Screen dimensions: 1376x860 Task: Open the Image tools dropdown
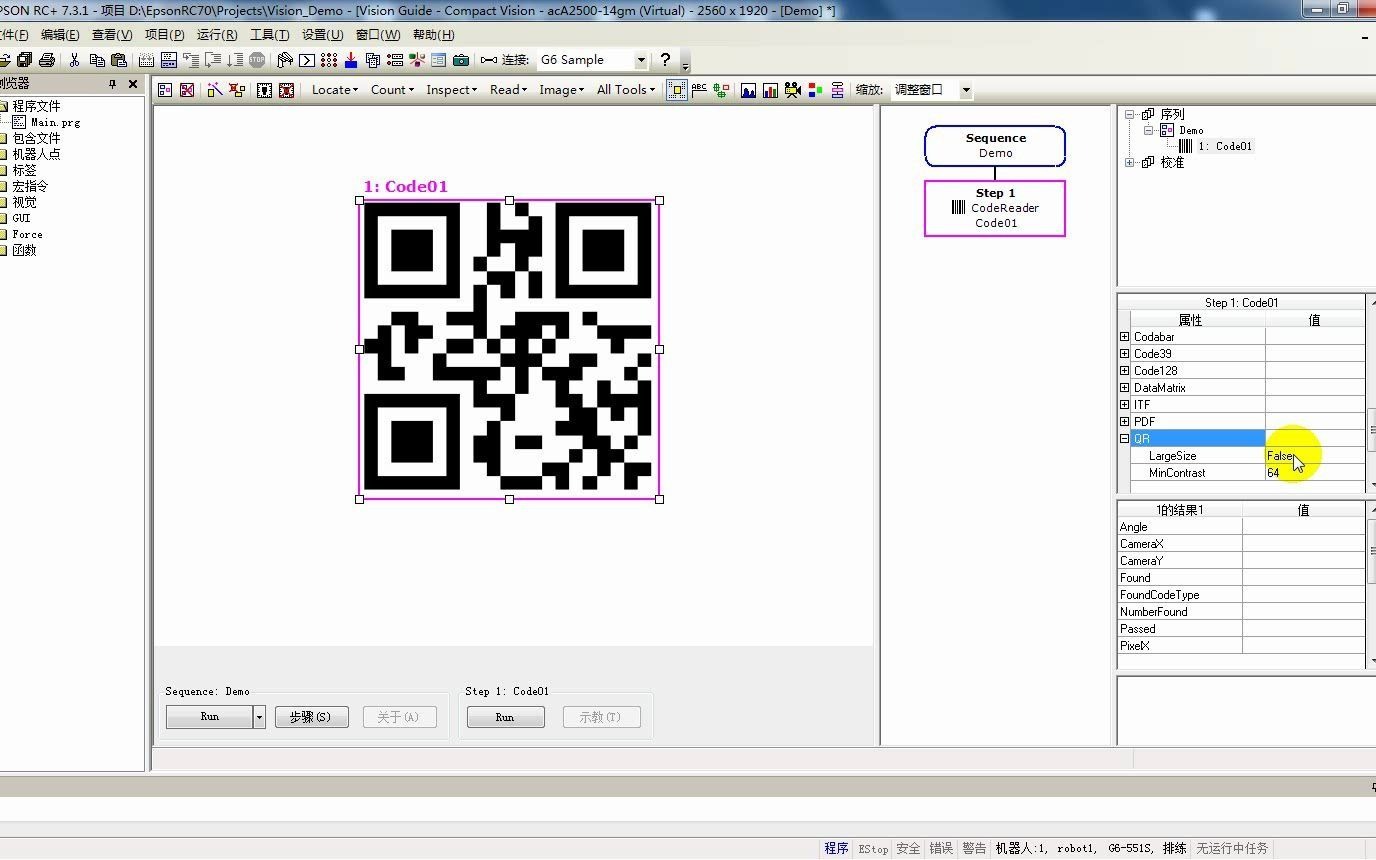[x=561, y=90]
